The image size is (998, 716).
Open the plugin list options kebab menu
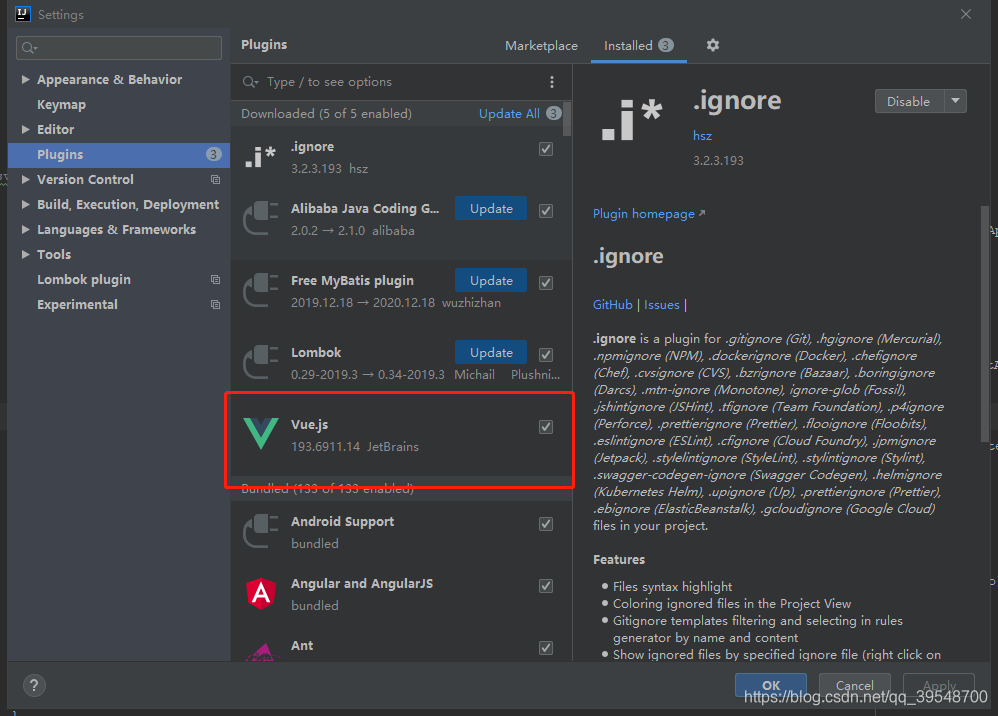[x=552, y=82]
